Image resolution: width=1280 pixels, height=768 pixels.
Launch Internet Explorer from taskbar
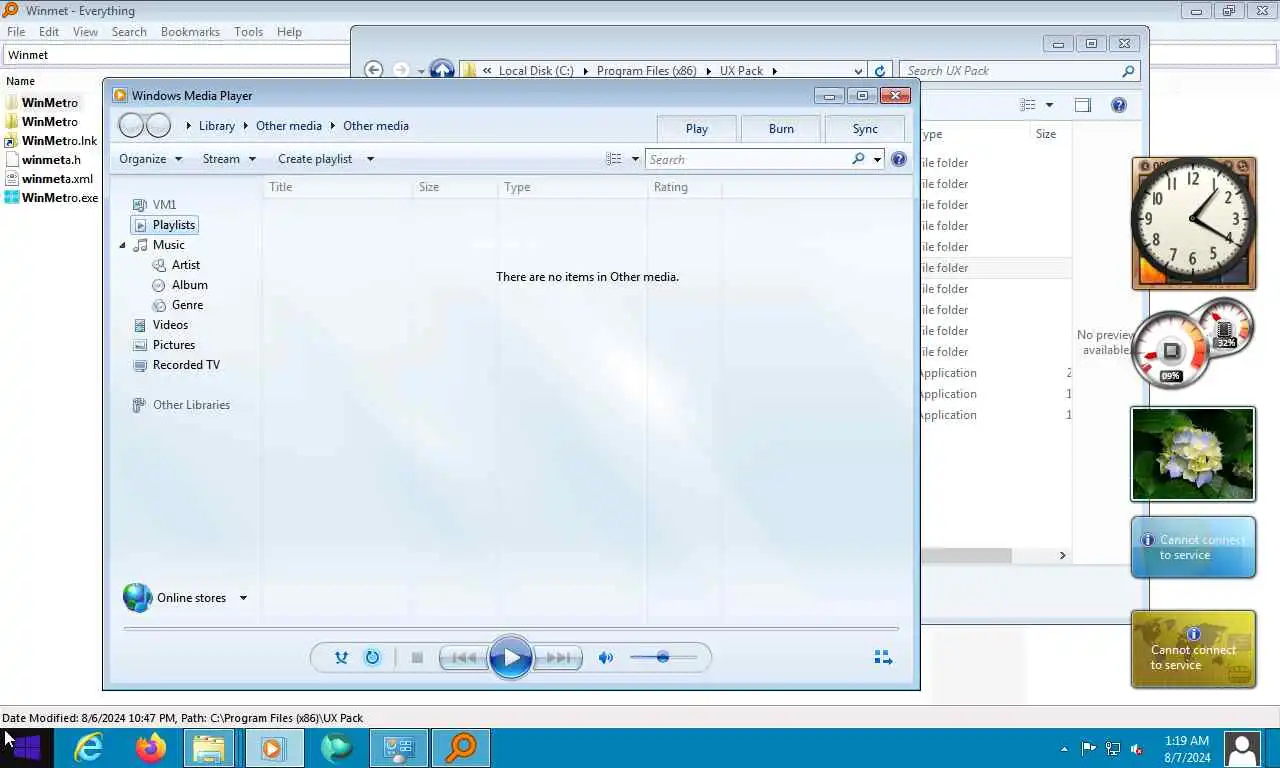89,747
